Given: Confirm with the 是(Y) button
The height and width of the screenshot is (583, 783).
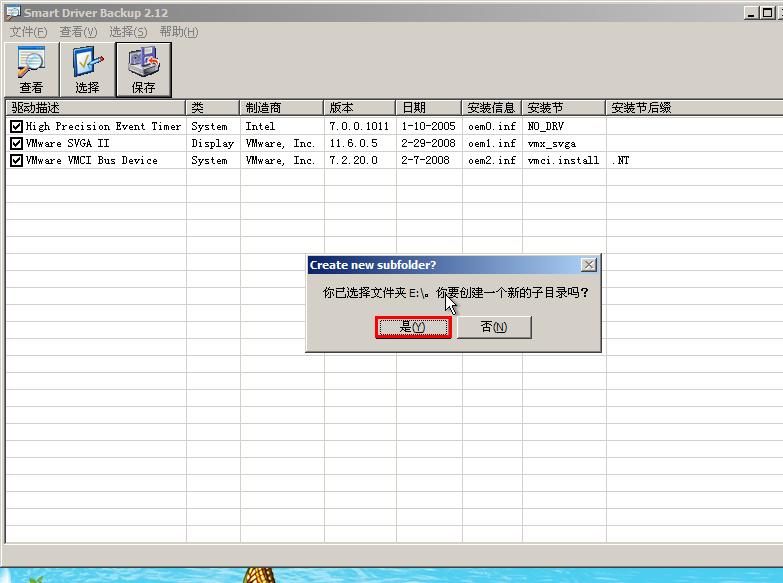Looking at the screenshot, I should tap(413, 327).
